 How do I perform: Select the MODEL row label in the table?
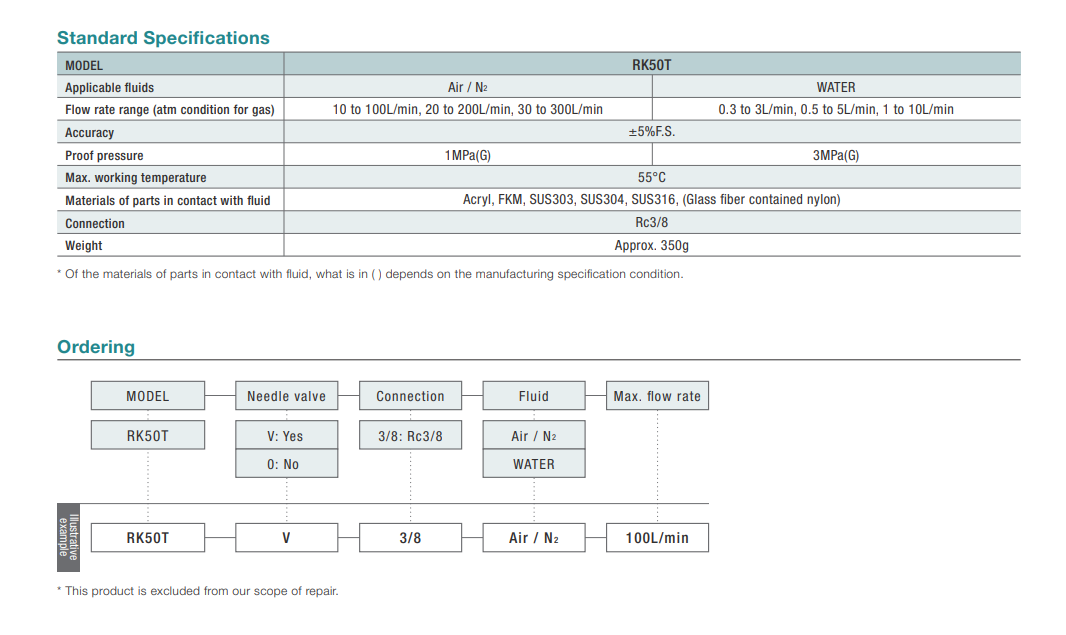point(84,65)
